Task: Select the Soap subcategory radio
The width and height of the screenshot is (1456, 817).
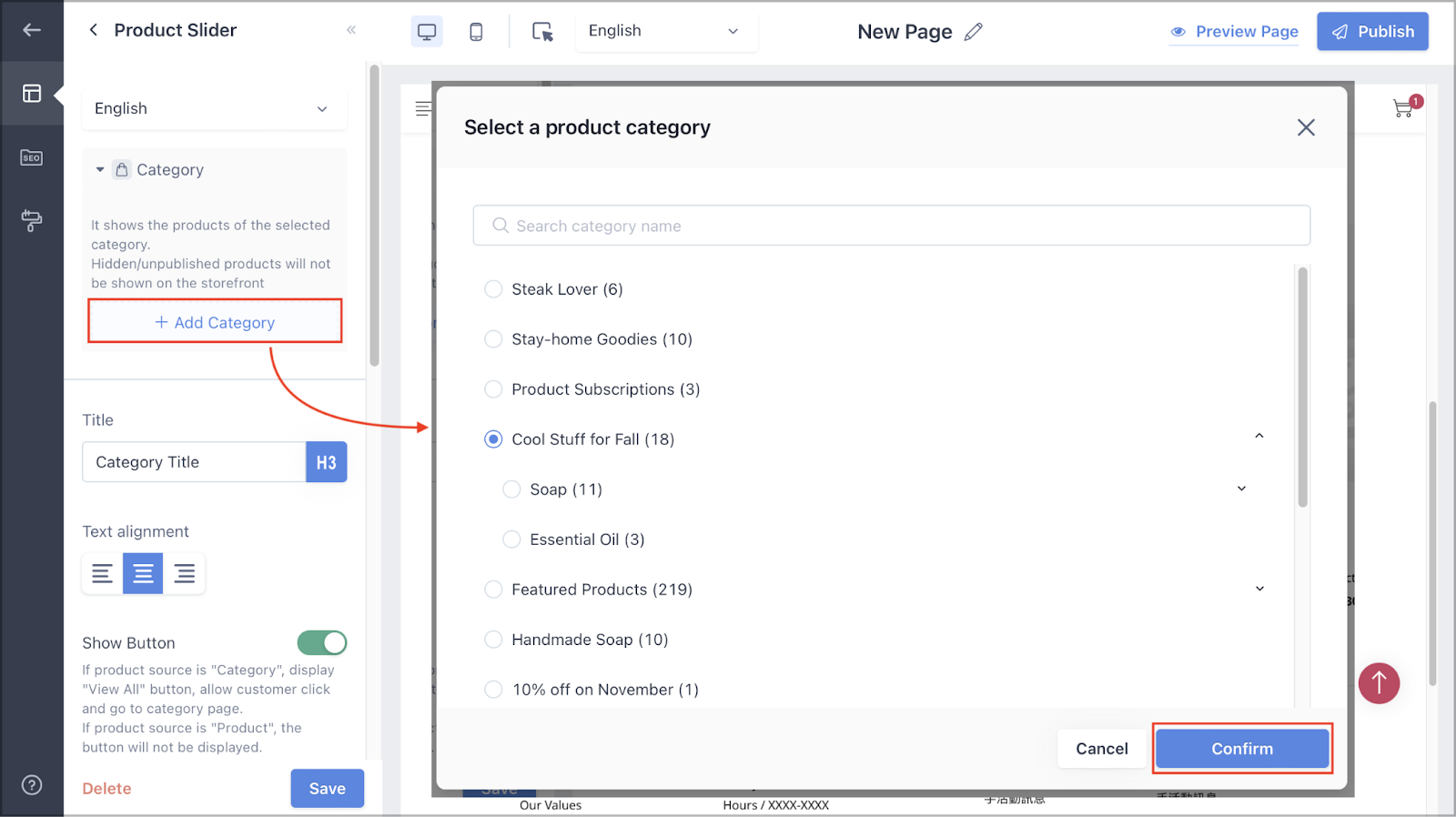Action: pyautogui.click(x=511, y=489)
